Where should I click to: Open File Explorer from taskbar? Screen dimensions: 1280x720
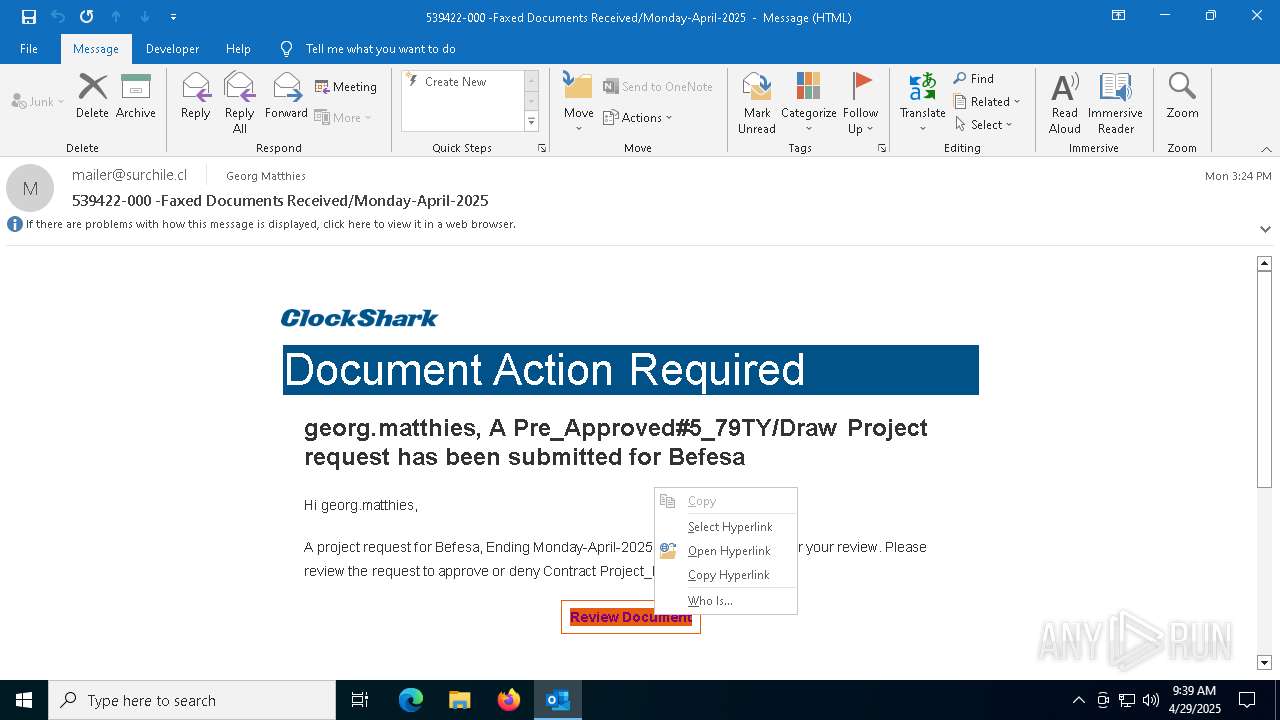click(460, 700)
